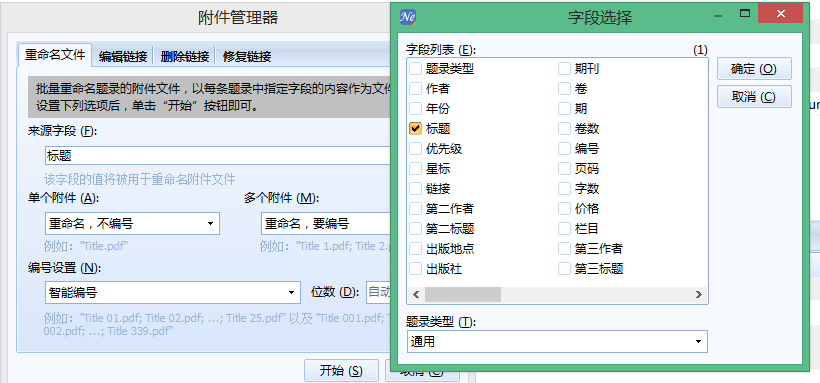This screenshot has width=820, height=383.
Task: Open 多个附件 dropdown 重命名，要编号
Action: click(x=326, y=224)
